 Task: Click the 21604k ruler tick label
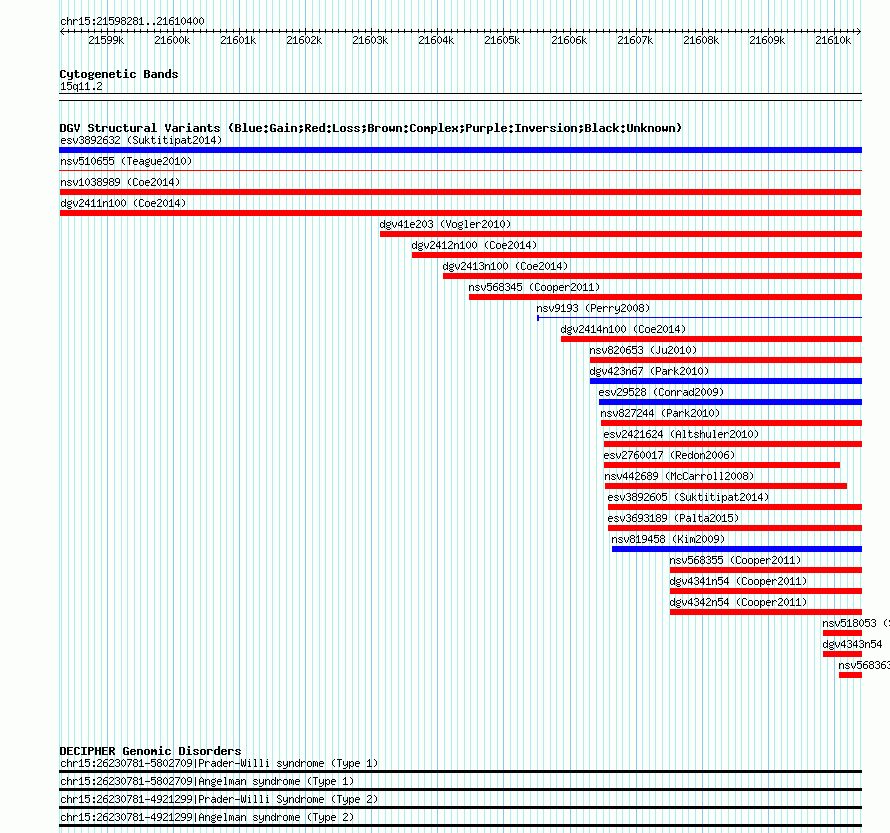(436, 40)
